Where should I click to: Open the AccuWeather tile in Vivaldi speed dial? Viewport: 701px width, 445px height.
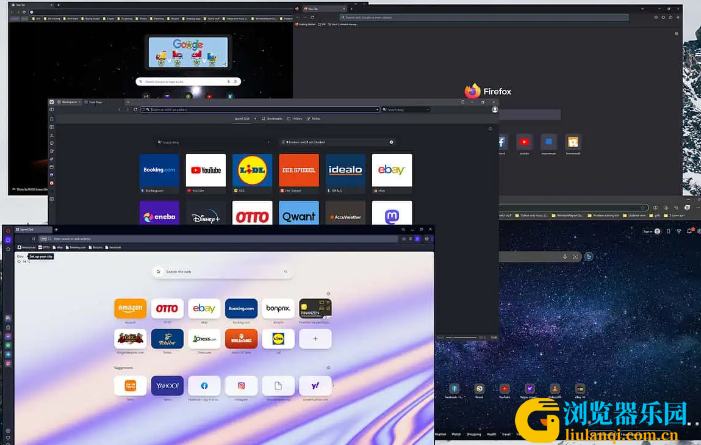(x=345, y=213)
